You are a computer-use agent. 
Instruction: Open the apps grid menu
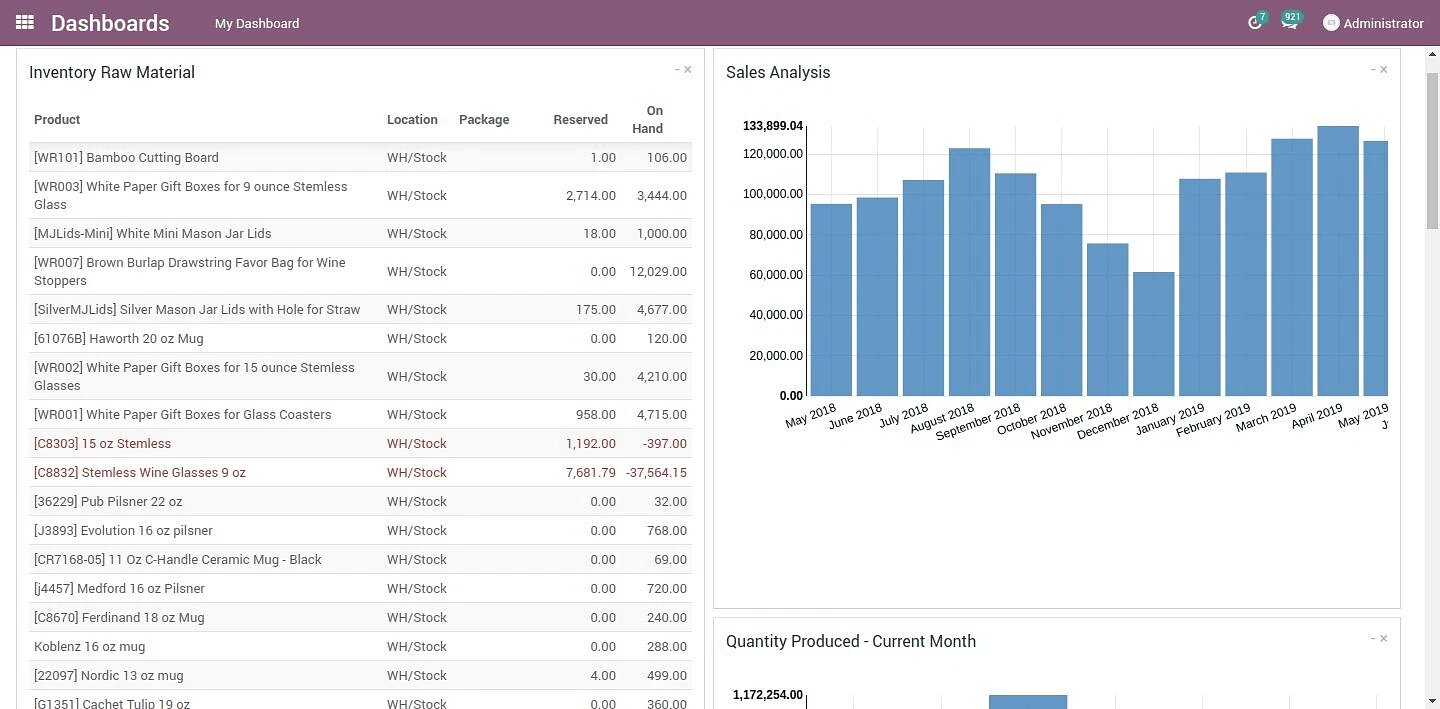(x=25, y=22)
